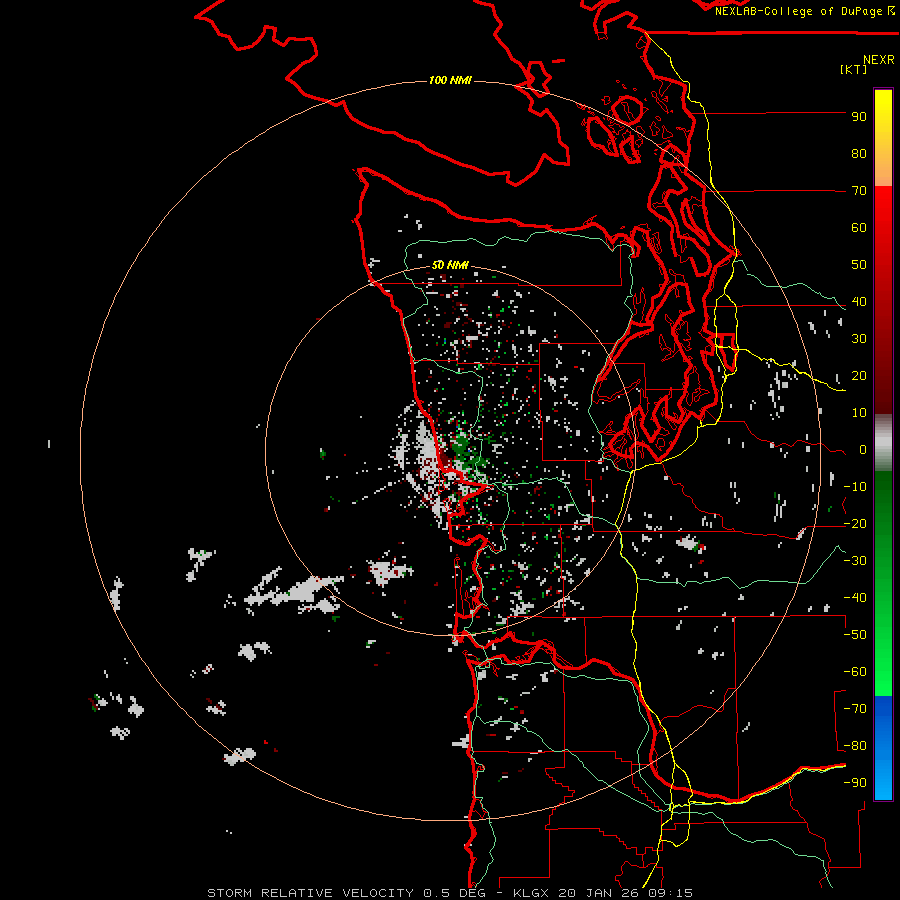
Task: Click the NEXR label above the color bar
Action: click(879, 60)
